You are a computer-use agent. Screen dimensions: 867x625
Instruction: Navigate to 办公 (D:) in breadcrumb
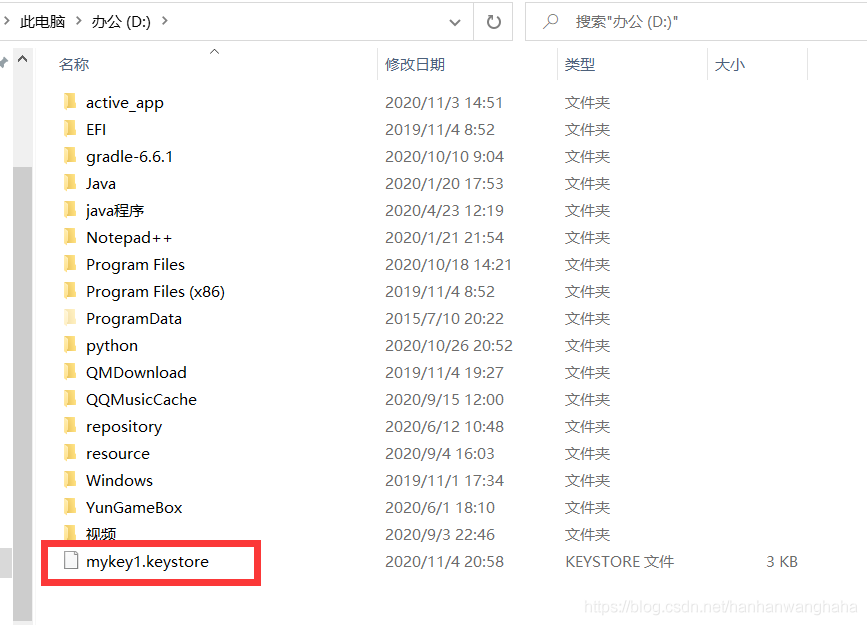click(x=121, y=22)
